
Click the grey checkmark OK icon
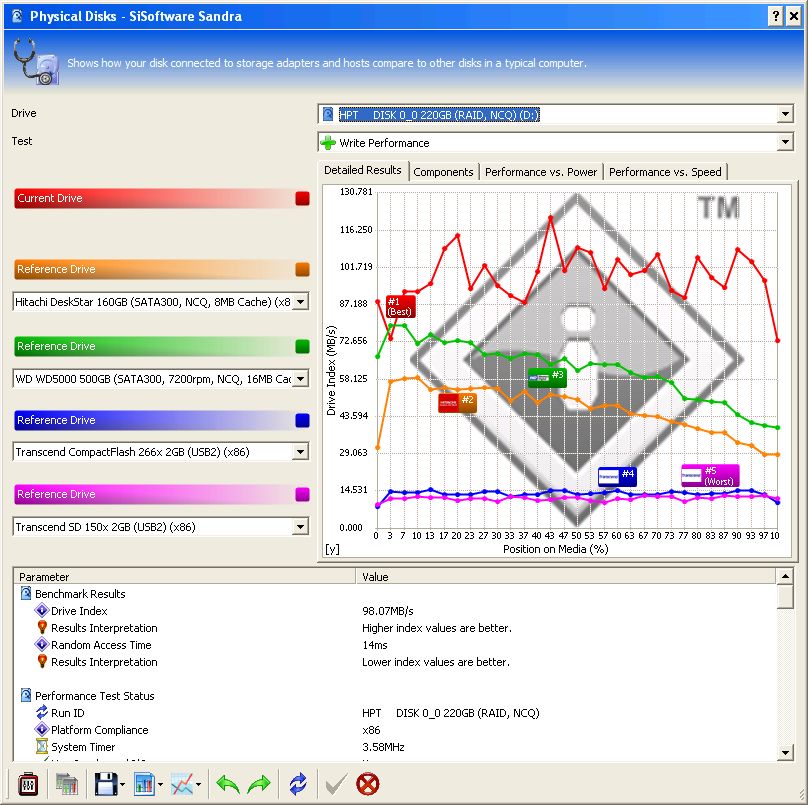(x=336, y=785)
